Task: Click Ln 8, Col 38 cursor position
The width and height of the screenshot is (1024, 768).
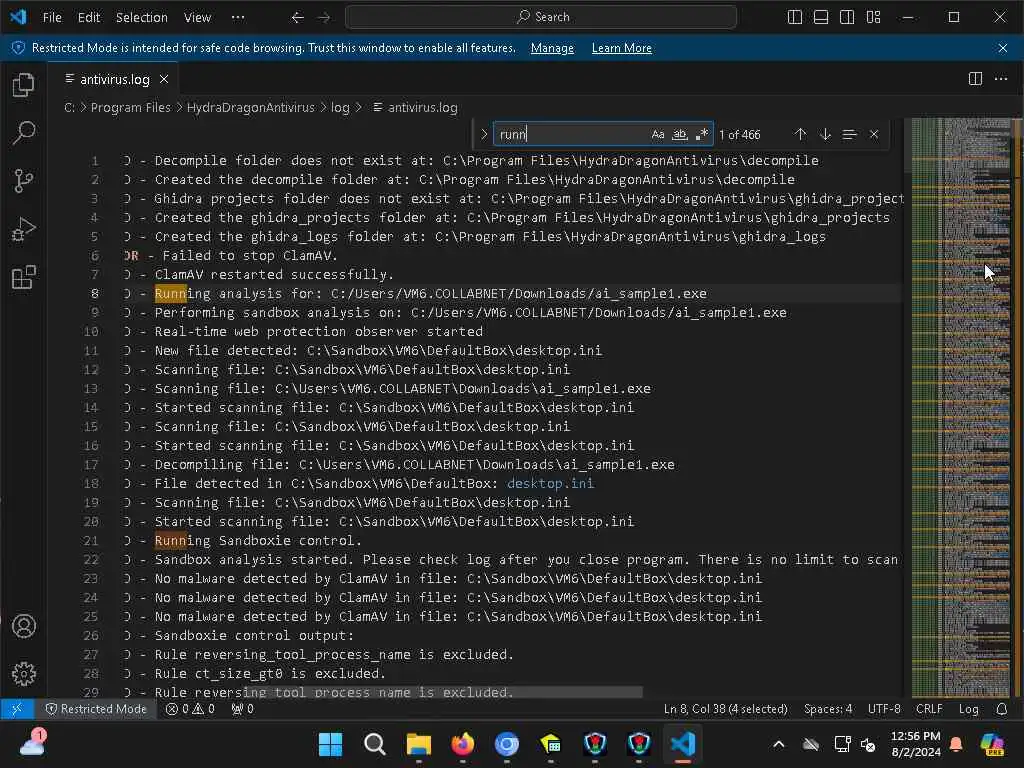Action: coord(726,709)
